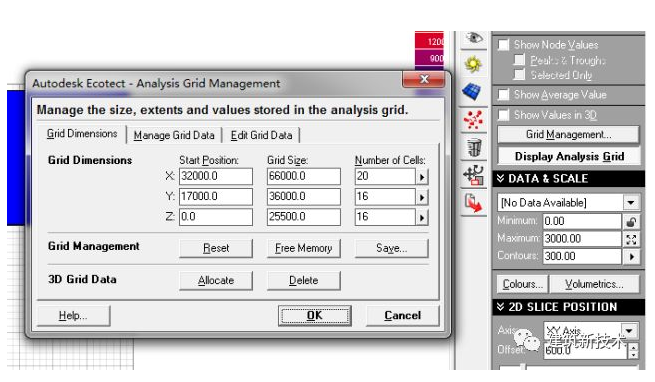Click the red 1200 legend swatch
655x382 pixels.
429,41
